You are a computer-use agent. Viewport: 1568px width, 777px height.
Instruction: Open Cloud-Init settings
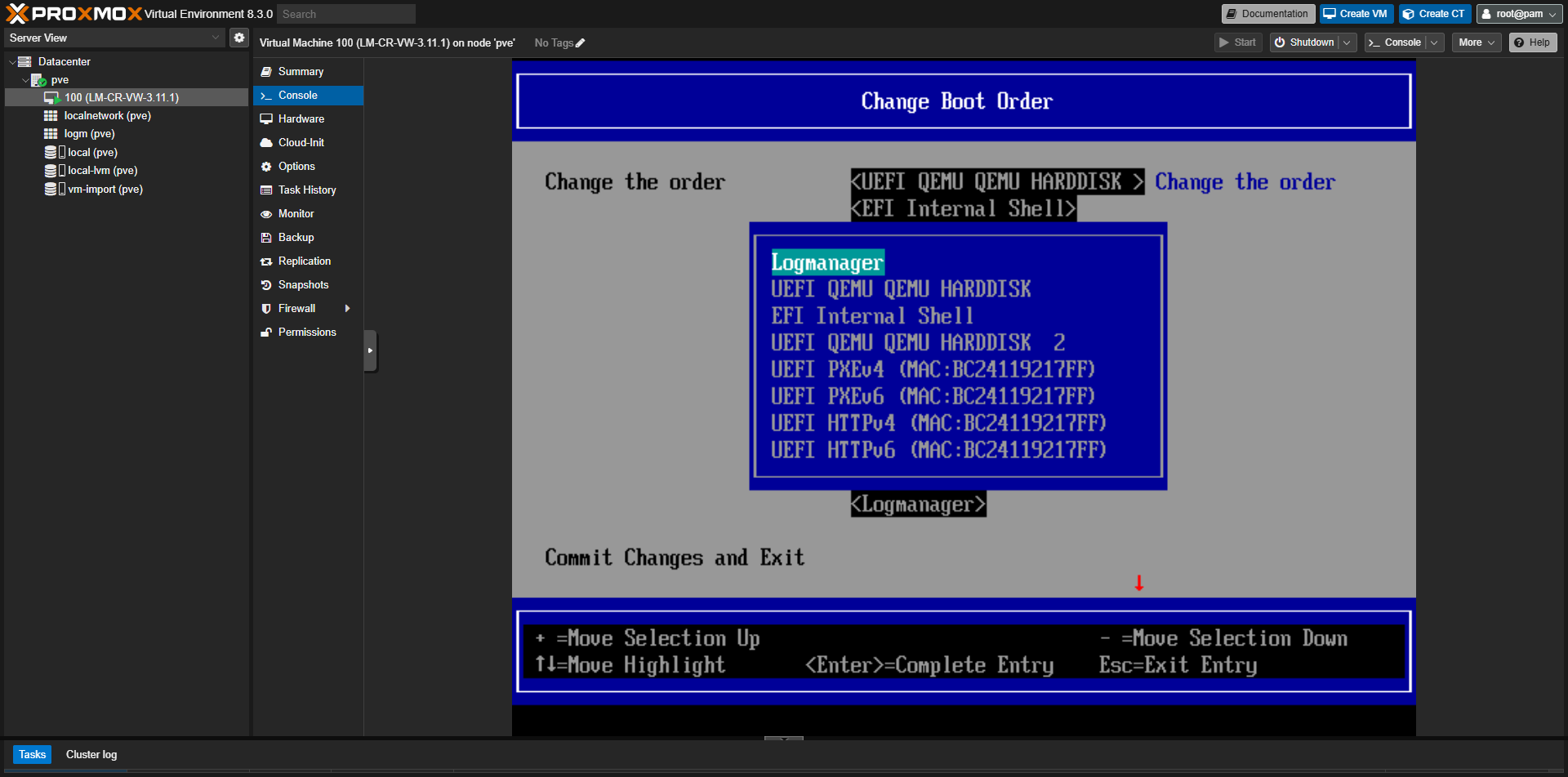point(301,143)
